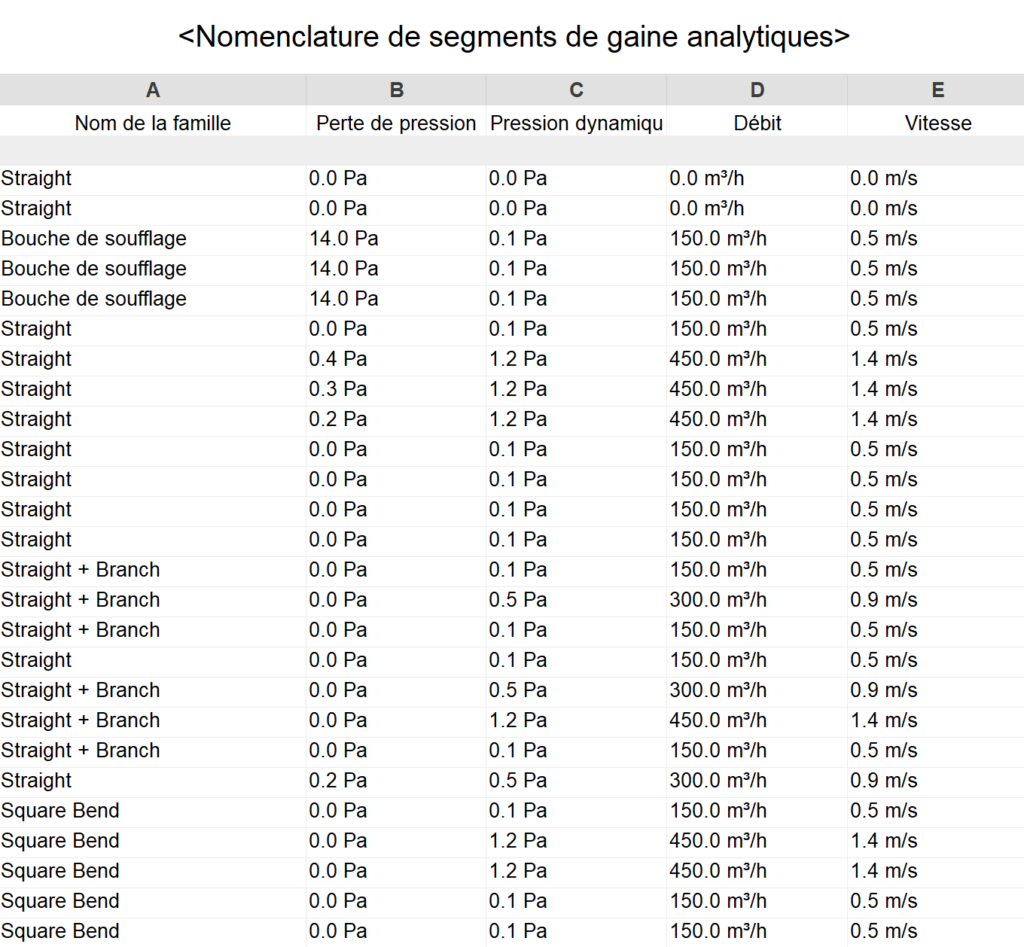Click the schedule title Nomenclature de segments de gaine analytiques
This screenshot has width=1024, height=947.
point(513,37)
